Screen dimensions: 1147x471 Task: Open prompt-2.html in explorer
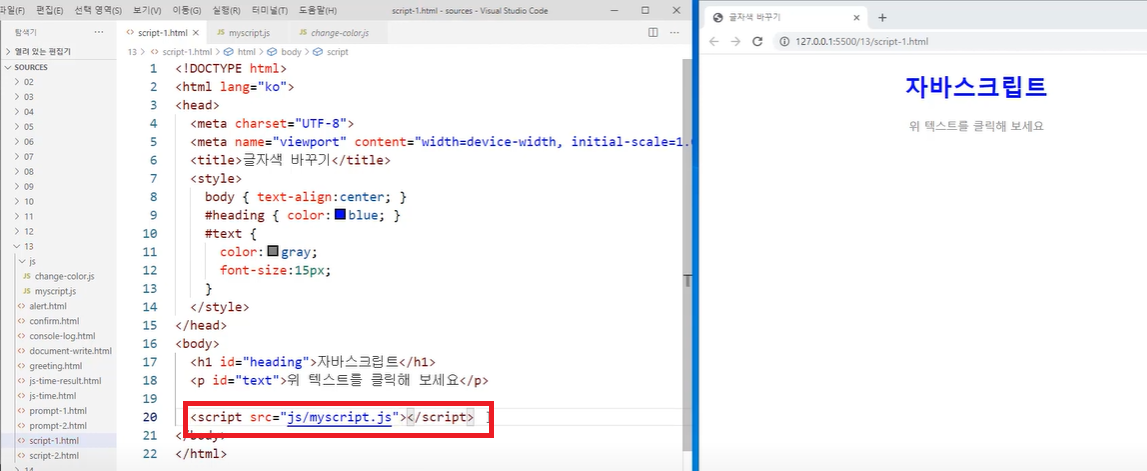59,426
